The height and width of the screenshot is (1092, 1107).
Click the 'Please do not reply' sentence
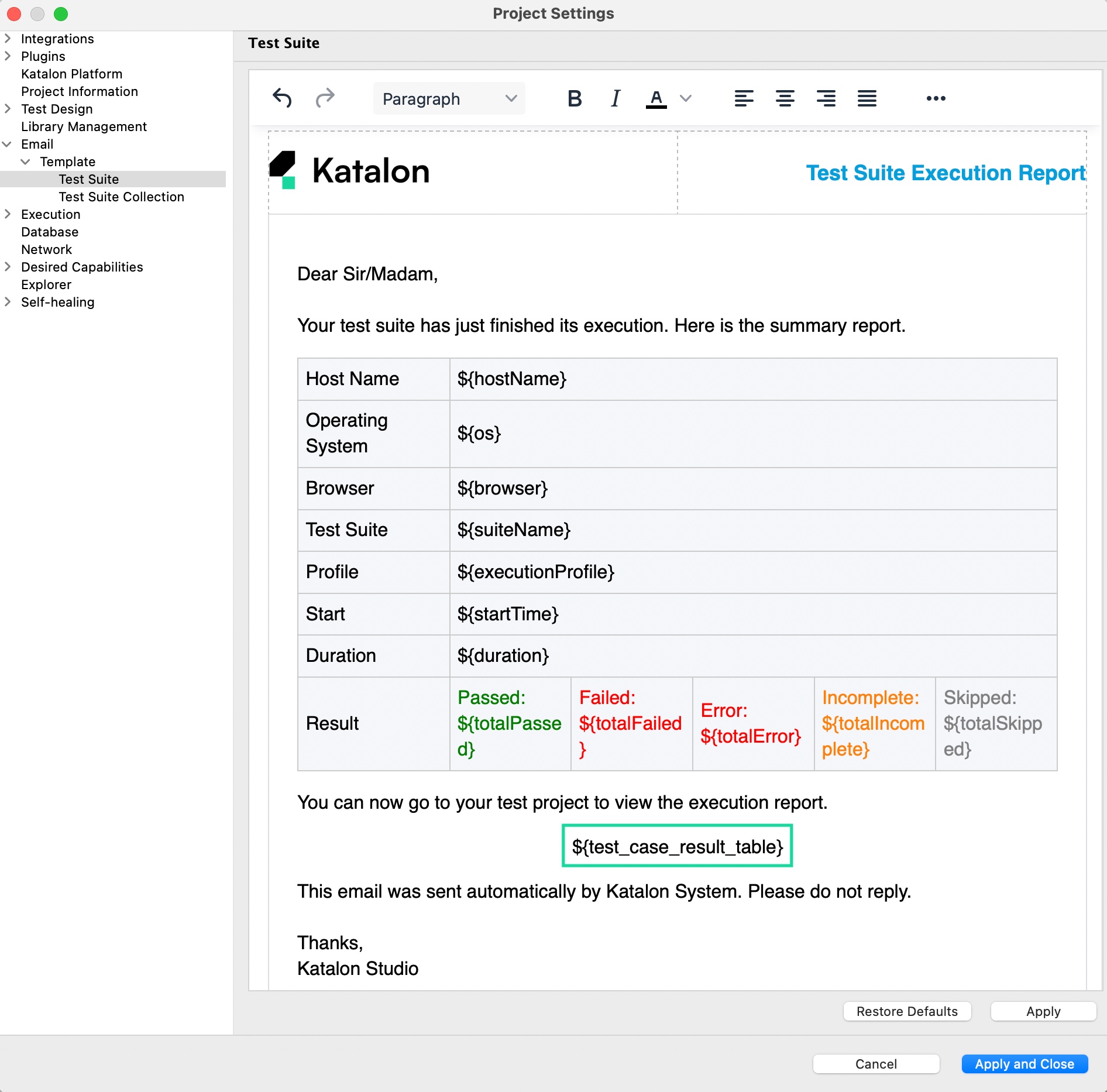pos(830,891)
